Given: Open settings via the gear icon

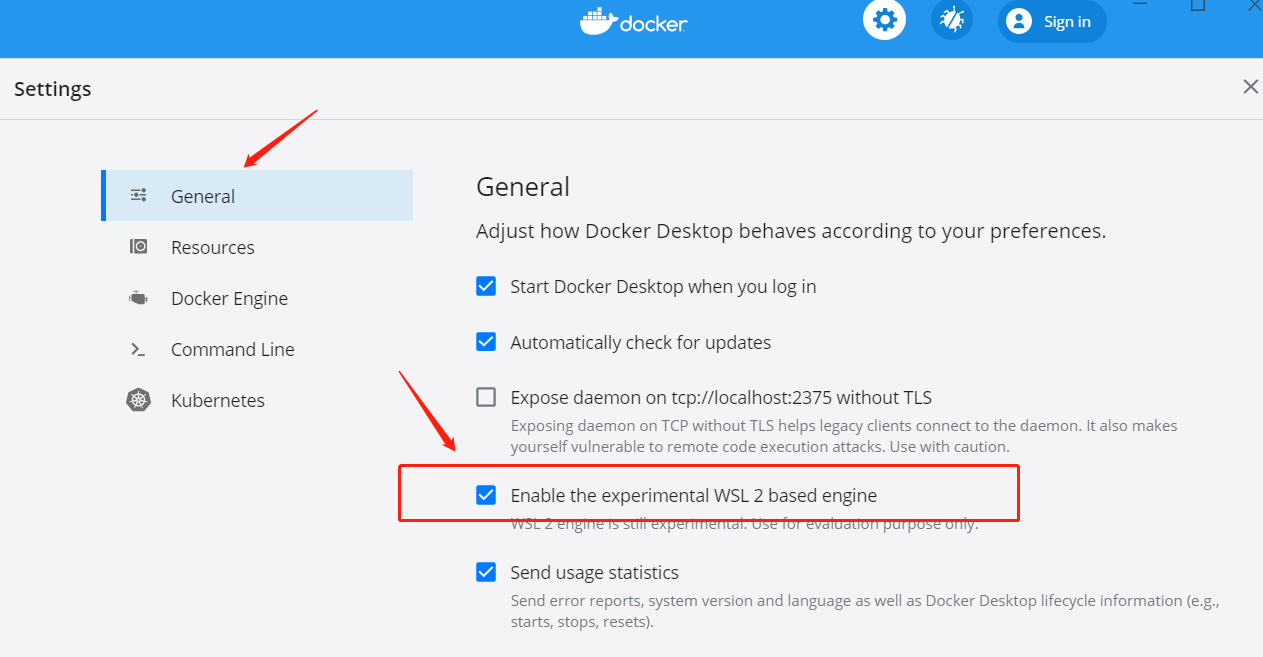Looking at the screenshot, I should 884,20.
